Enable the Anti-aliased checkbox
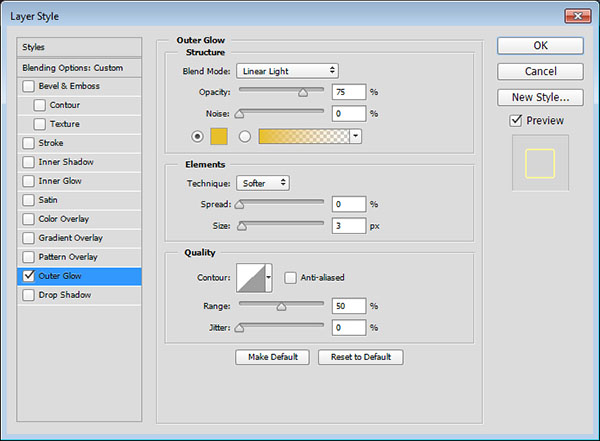Image resolution: width=600 pixels, height=441 pixels. coord(290,278)
